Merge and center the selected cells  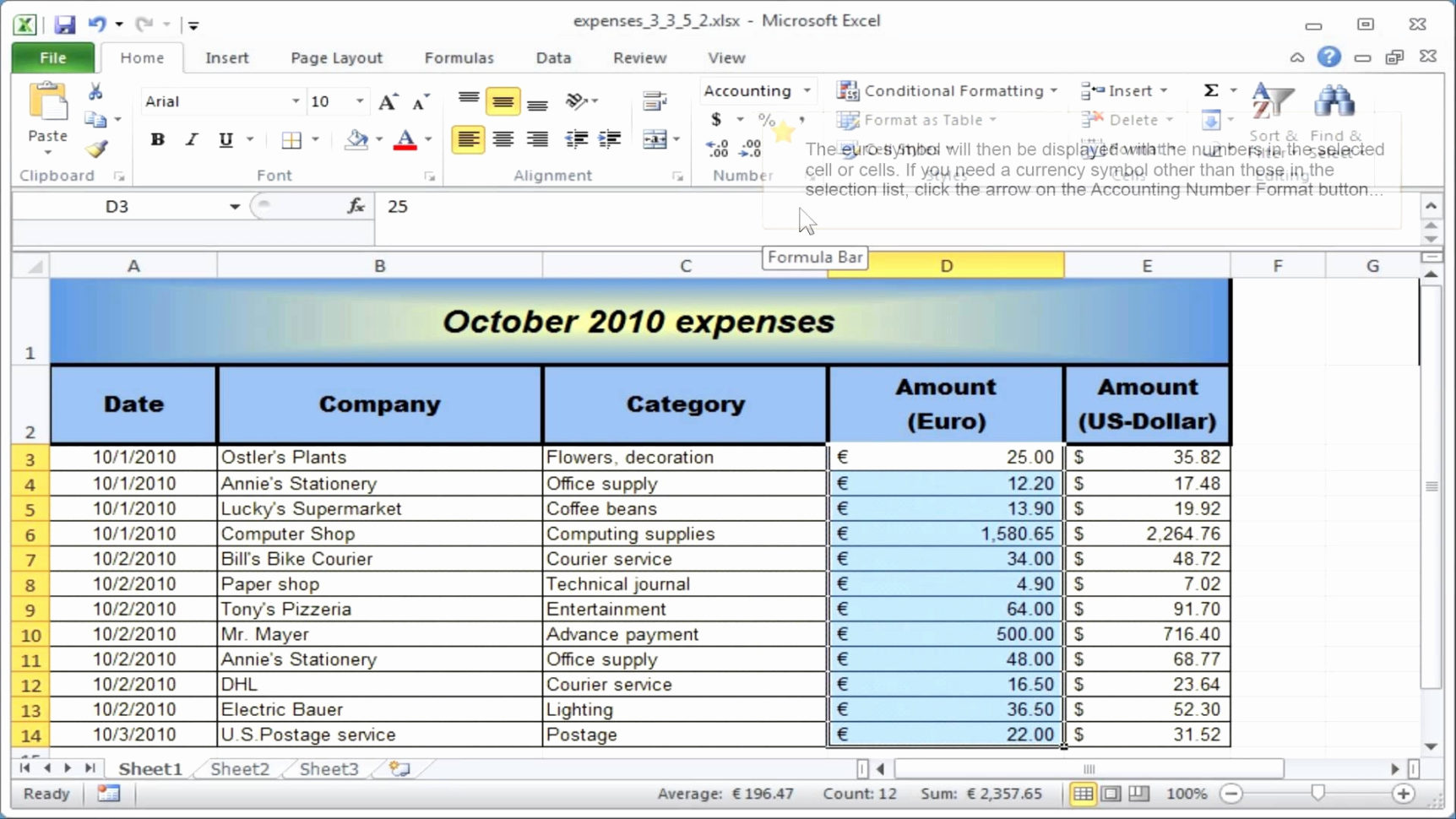click(657, 139)
